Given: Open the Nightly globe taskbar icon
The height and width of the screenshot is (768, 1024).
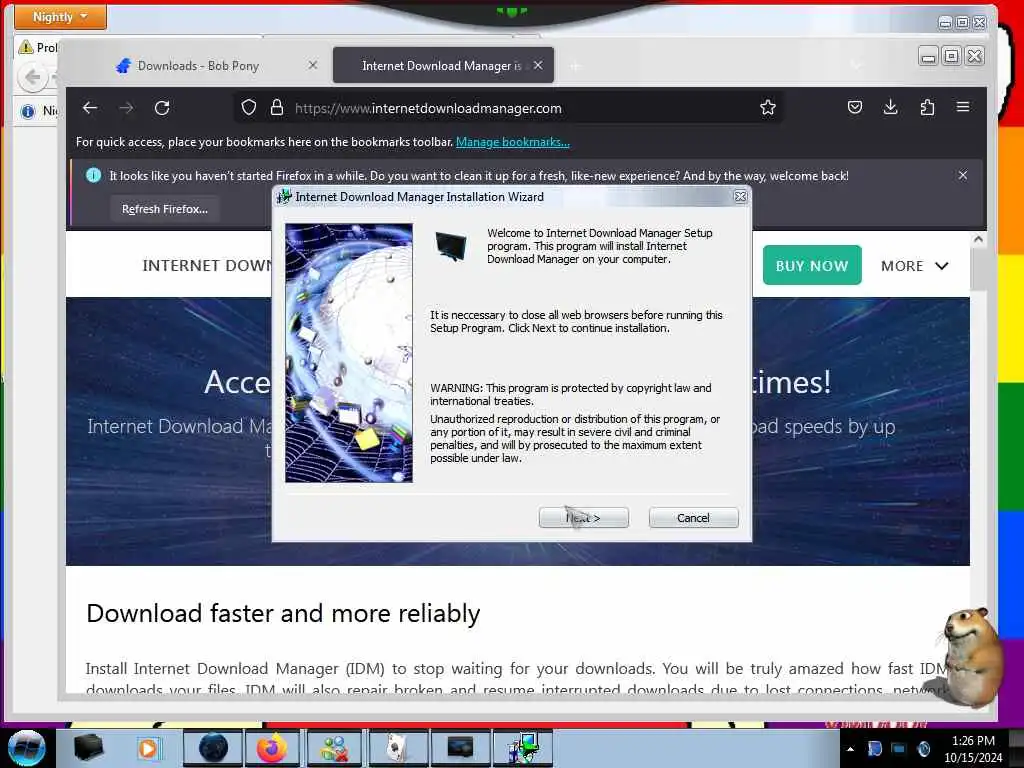Looking at the screenshot, I should (x=213, y=748).
